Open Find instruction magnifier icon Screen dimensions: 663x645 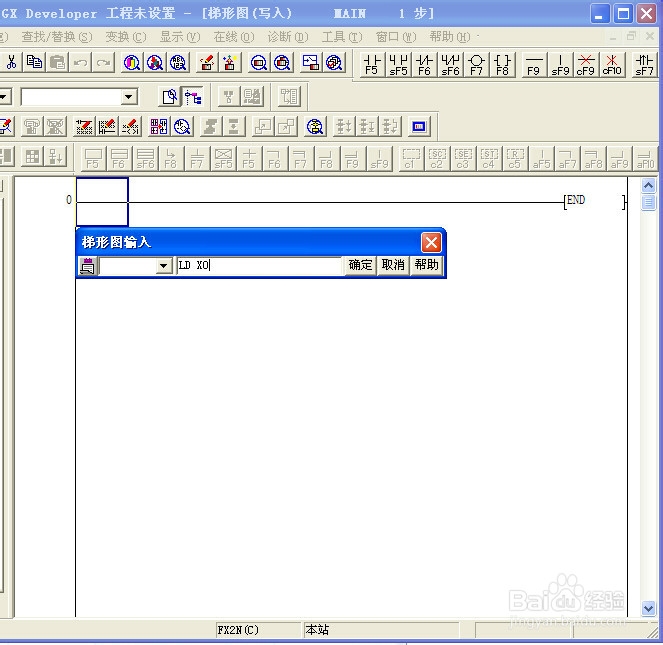coord(155,63)
